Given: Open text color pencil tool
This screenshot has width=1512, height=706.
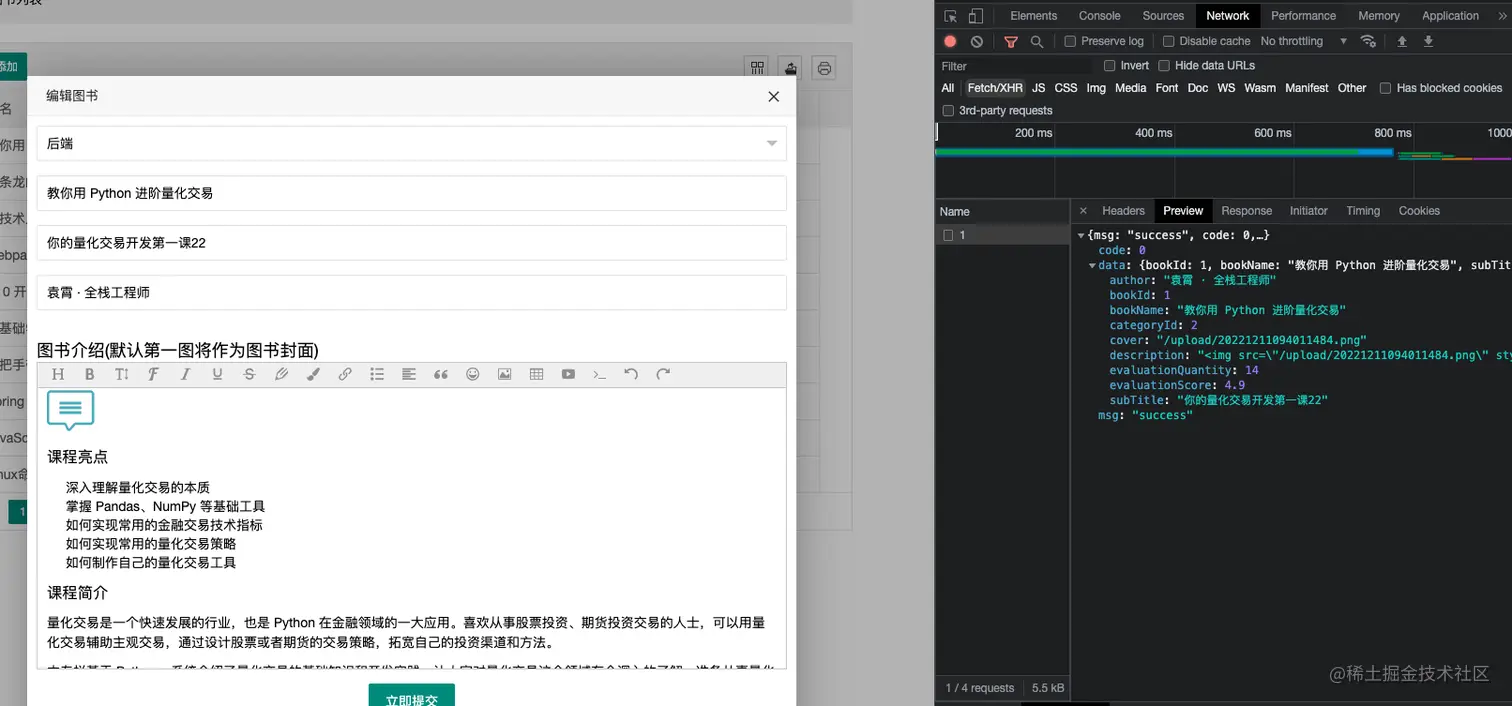Looking at the screenshot, I should pos(281,374).
